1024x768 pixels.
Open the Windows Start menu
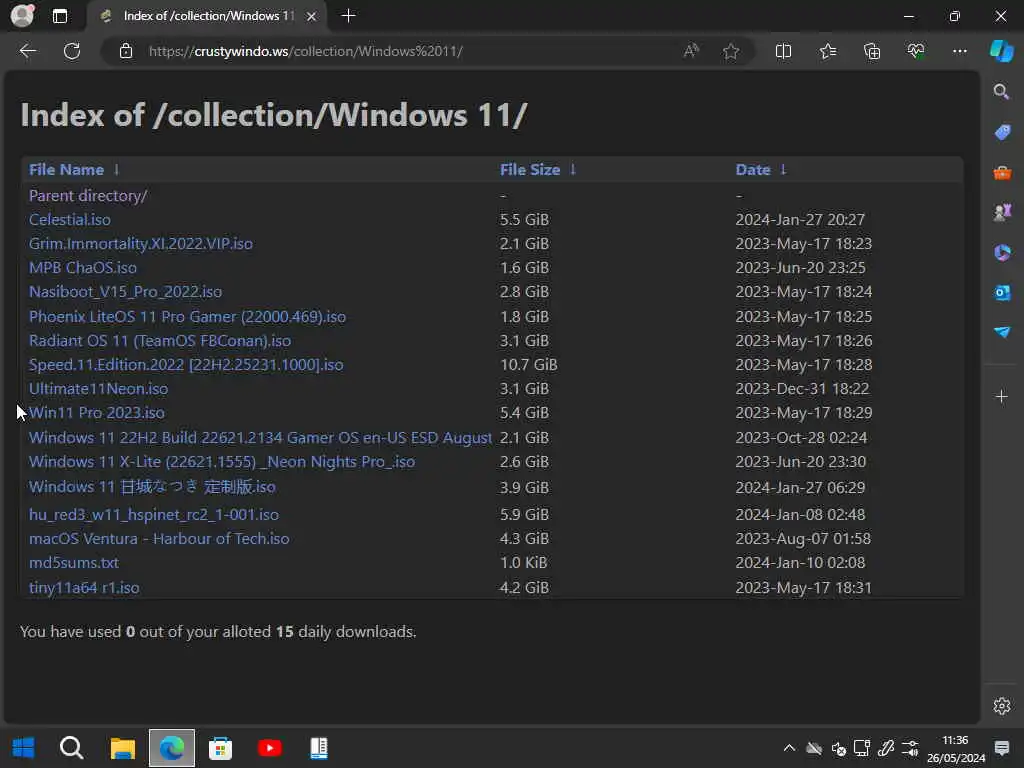[x=24, y=748]
